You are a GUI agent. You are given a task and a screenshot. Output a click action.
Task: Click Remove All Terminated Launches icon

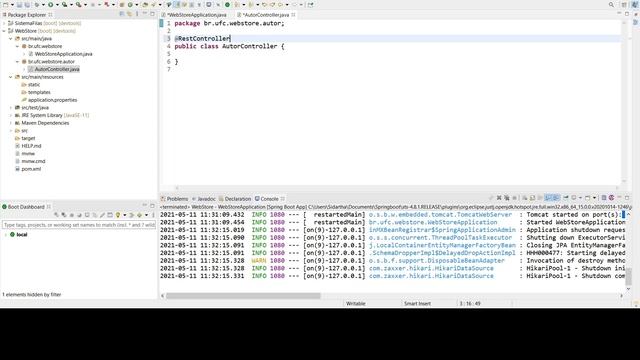click(507, 198)
